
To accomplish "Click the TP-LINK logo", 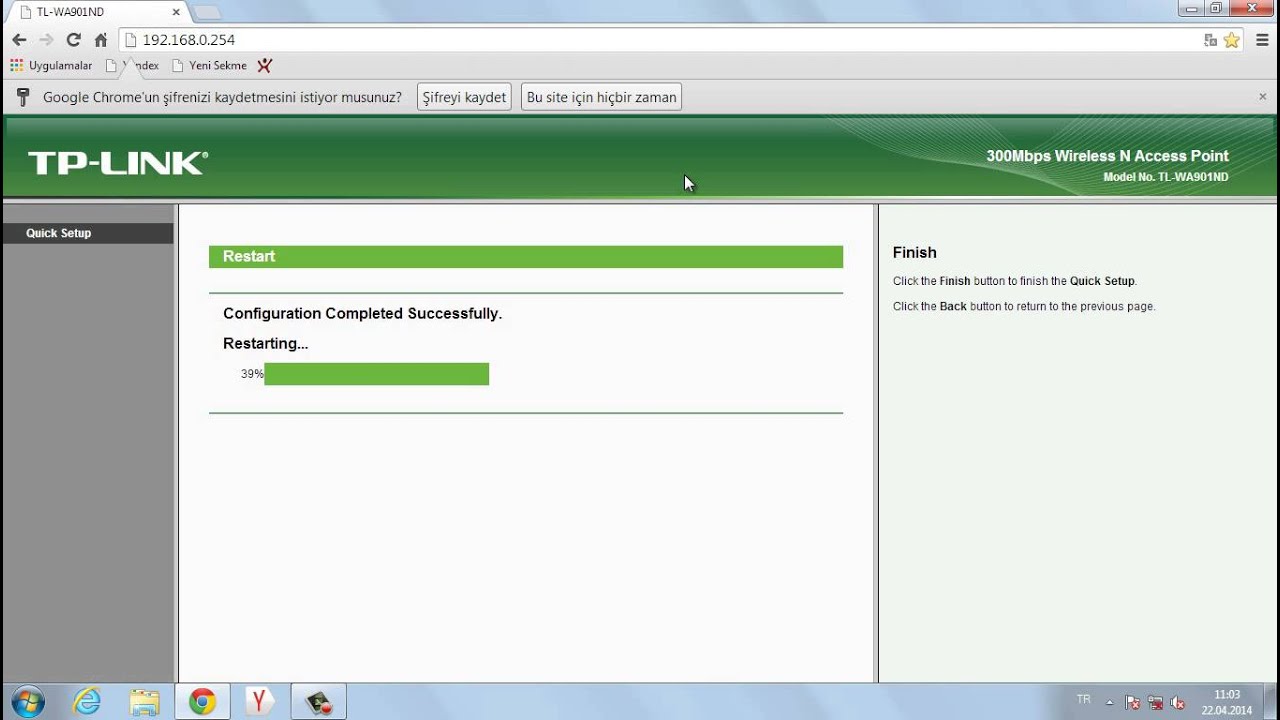I will pos(118,164).
